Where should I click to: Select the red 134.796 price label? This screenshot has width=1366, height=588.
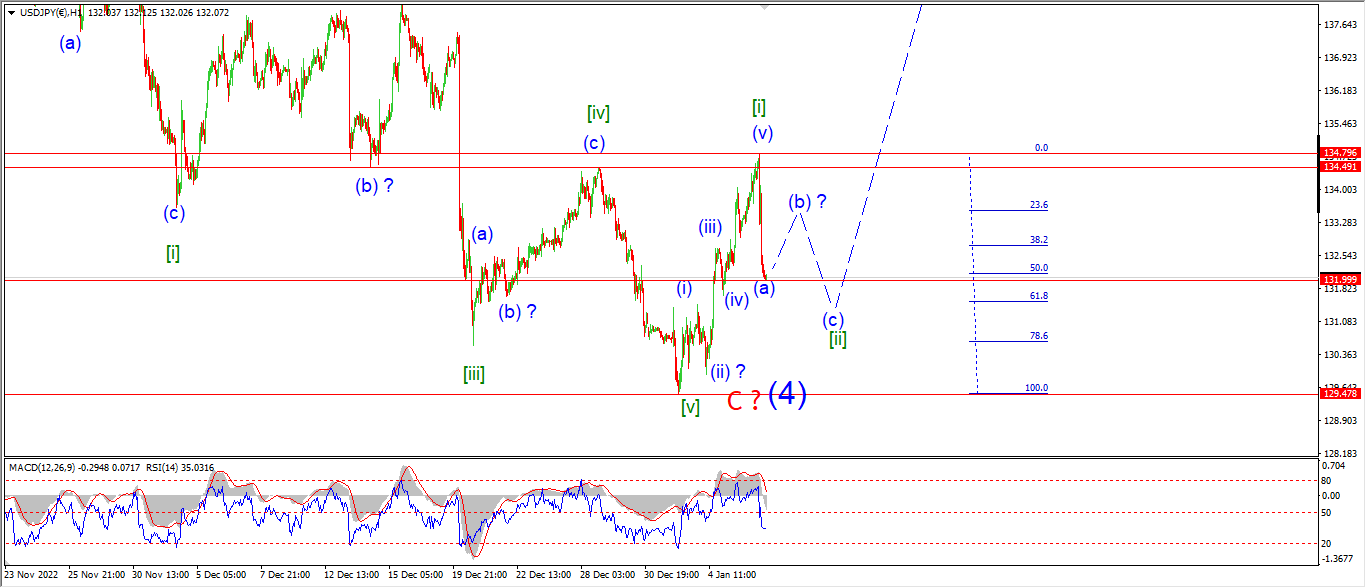pyautogui.click(x=1339, y=153)
